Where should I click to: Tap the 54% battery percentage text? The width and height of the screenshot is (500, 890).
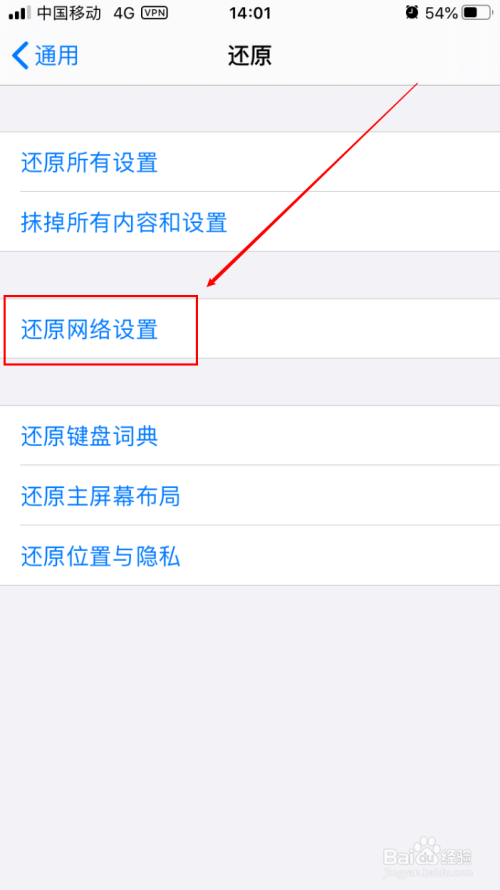pyautogui.click(x=442, y=12)
